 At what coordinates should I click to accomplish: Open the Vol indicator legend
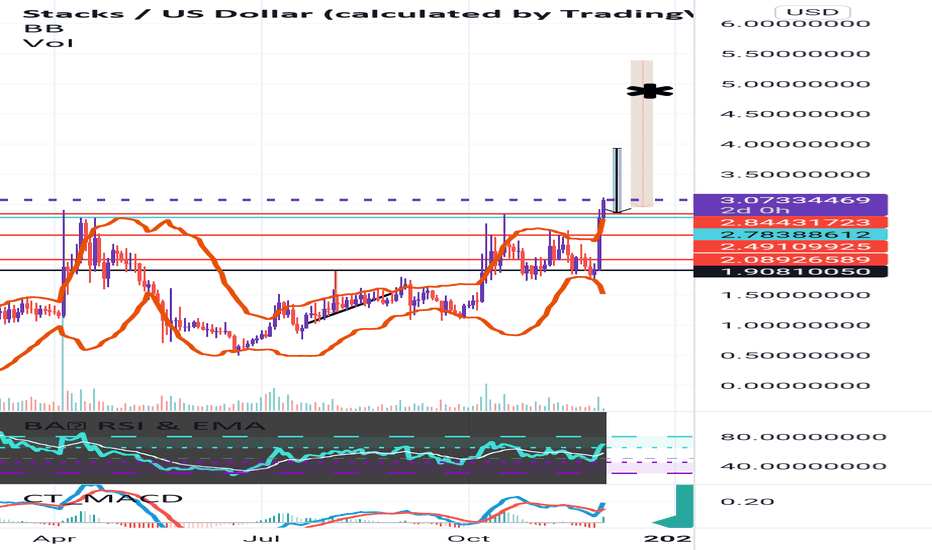49,43
